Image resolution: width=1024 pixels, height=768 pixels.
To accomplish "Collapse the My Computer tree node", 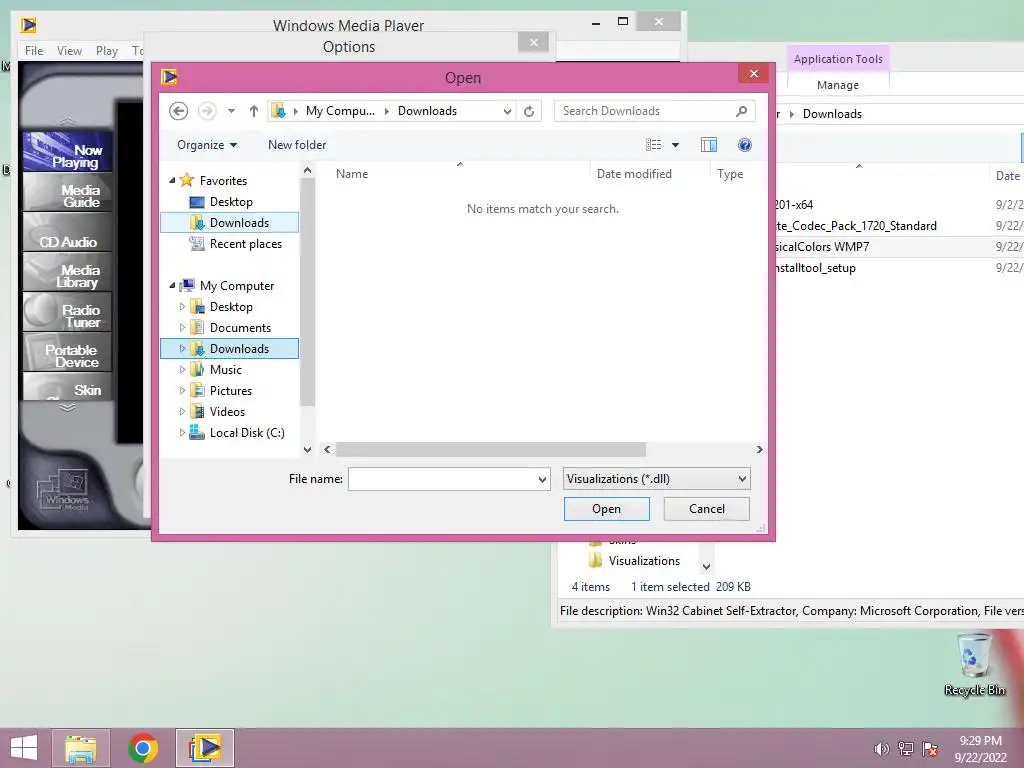I will click(172, 285).
